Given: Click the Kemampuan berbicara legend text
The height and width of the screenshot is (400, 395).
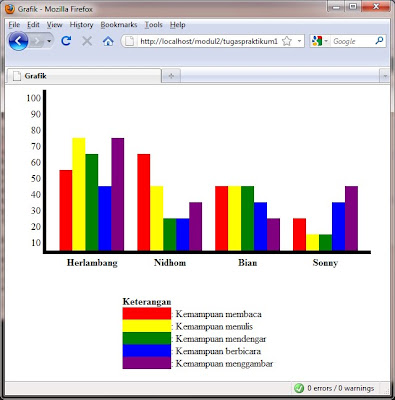Looking at the screenshot, I should point(218,351).
